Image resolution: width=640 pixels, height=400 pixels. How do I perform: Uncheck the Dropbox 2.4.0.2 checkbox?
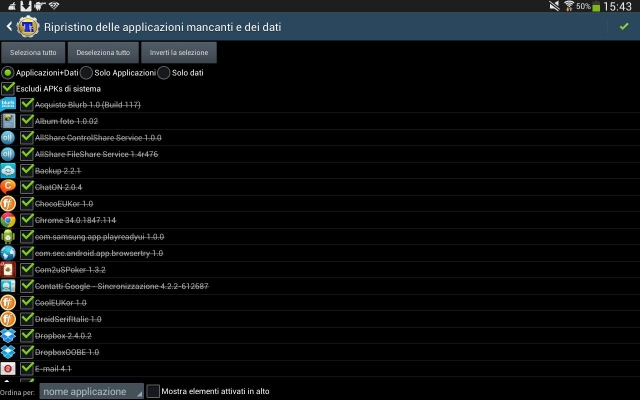[27, 336]
